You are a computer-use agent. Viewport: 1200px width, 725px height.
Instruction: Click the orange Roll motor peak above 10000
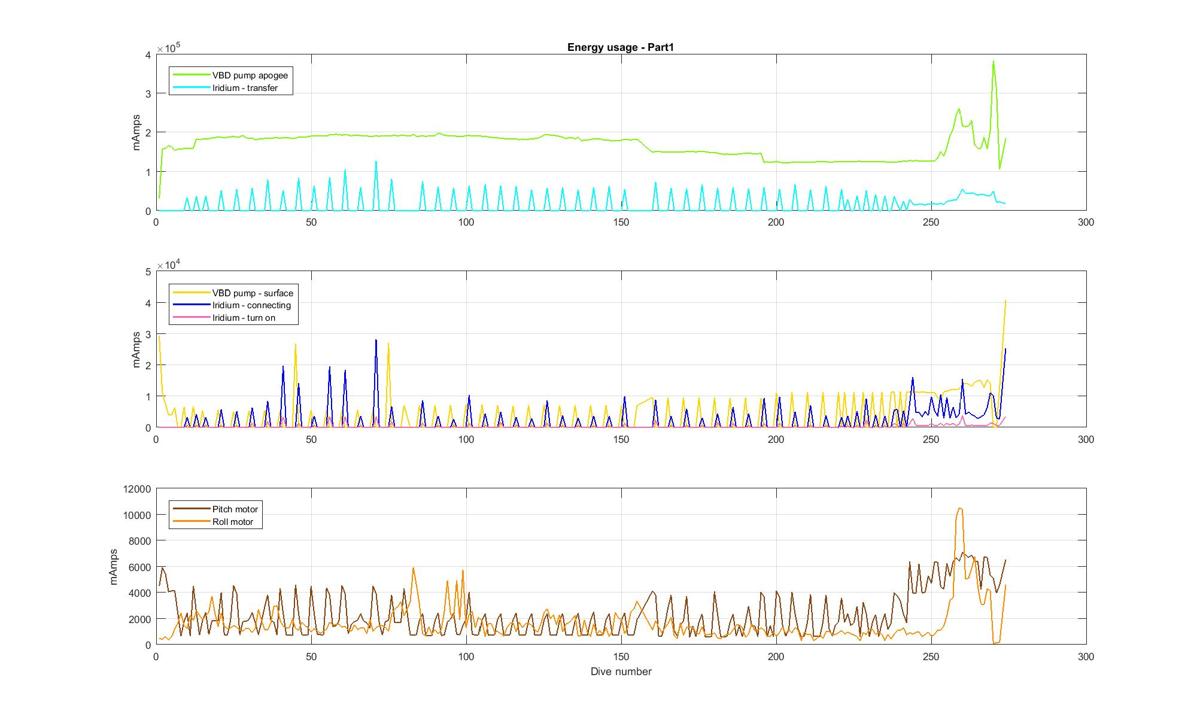click(960, 509)
